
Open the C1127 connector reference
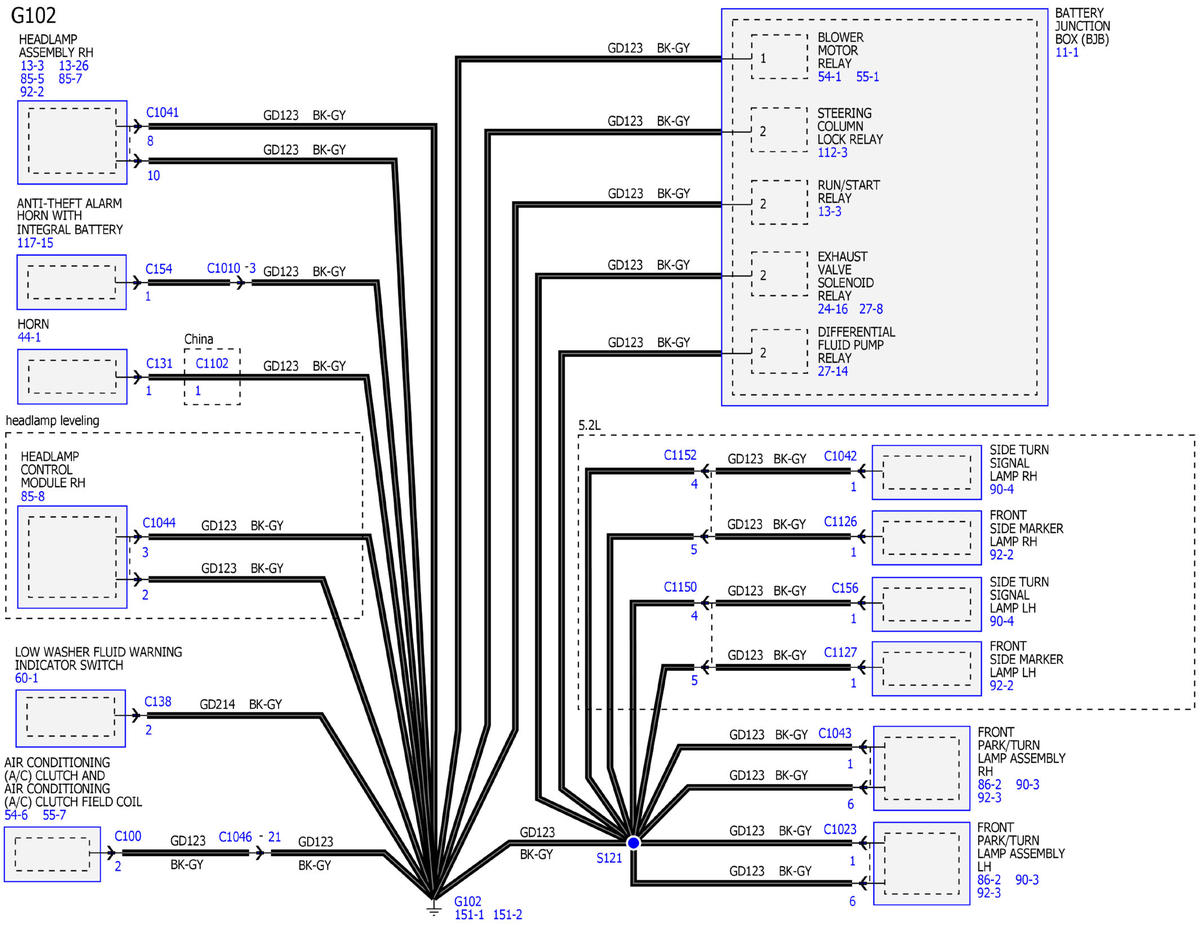[x=841, y=653]
